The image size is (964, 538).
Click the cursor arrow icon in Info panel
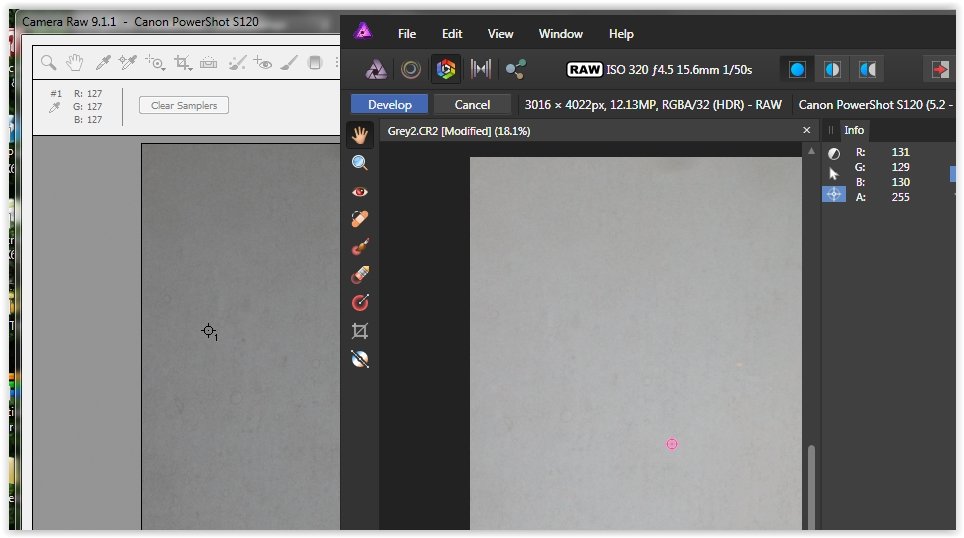point(834,174)
